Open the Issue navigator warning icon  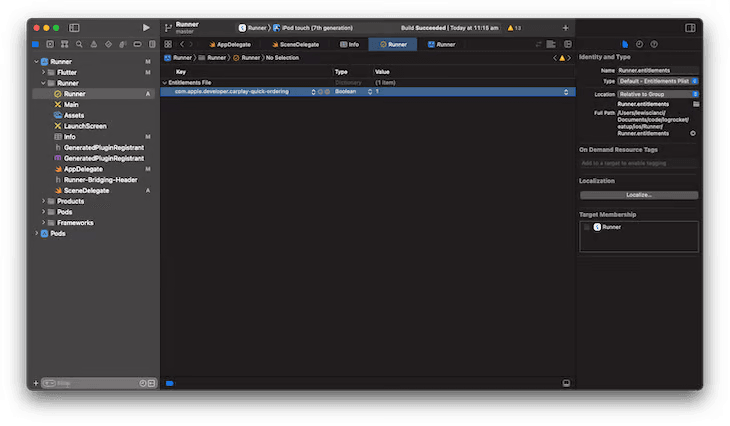[x=94, y=44]
